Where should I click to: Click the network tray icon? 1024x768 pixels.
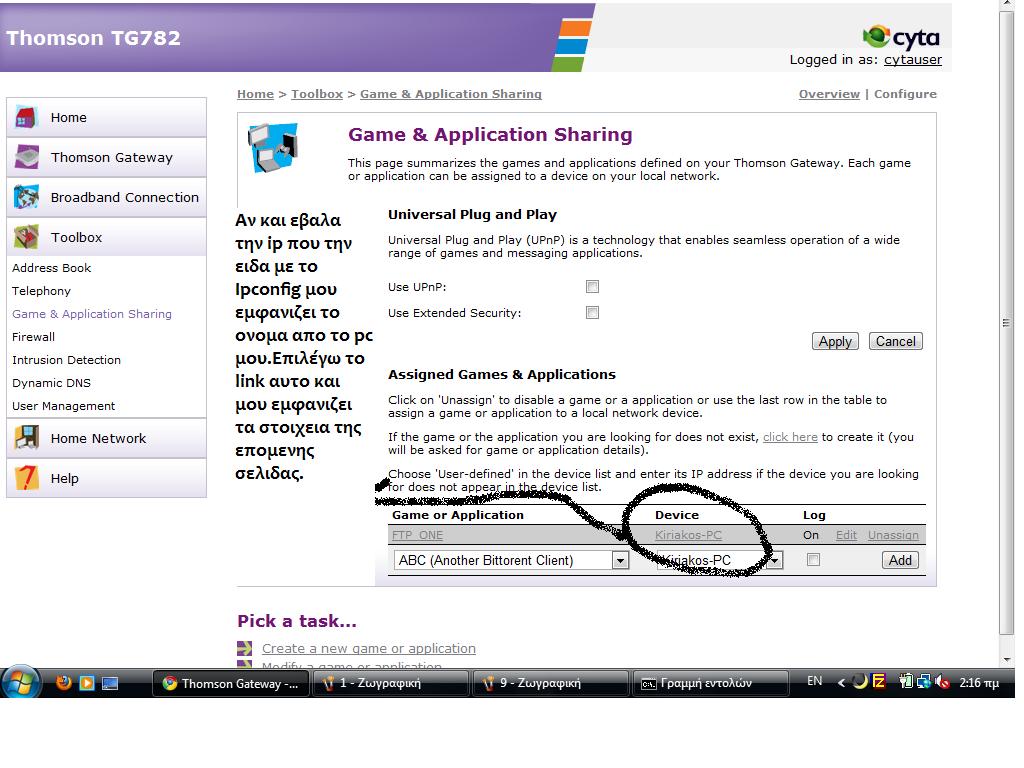click(x=923, y=682)
